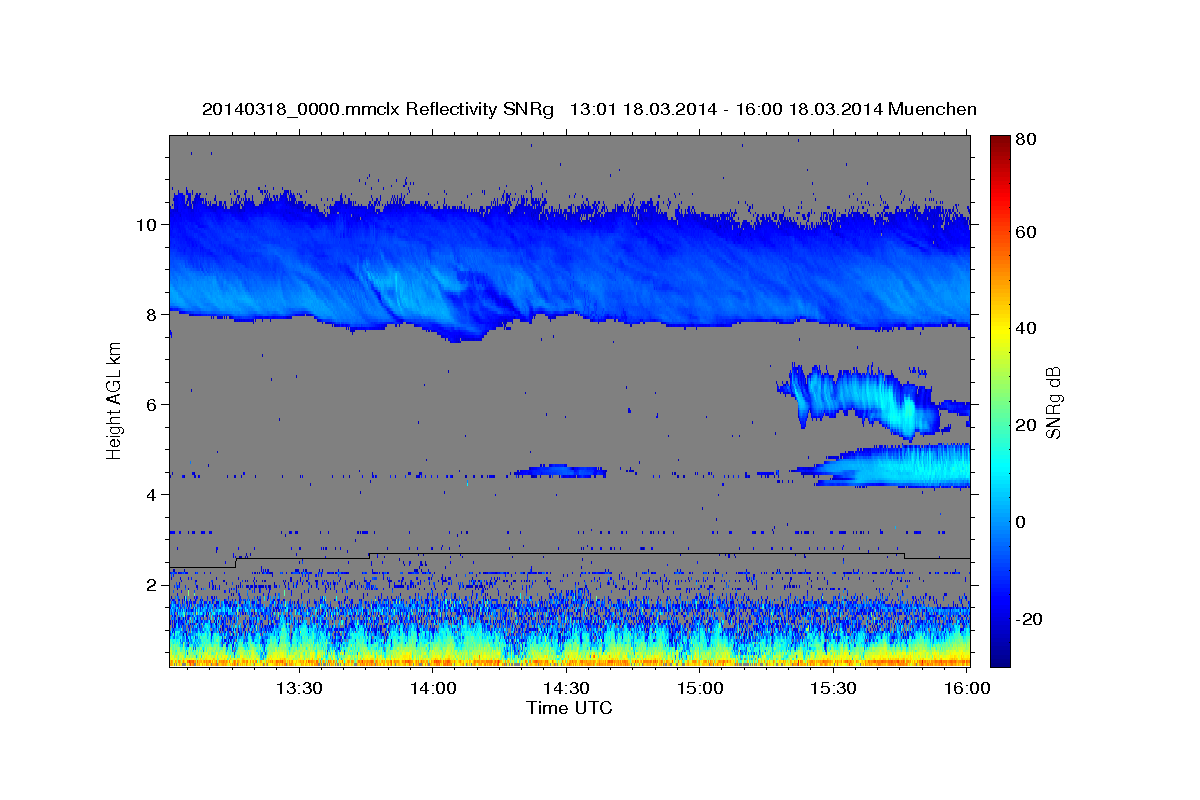Click the 16:00 time tick label
The height and width of the screenshot is (800, 1200).
(967, 688)
